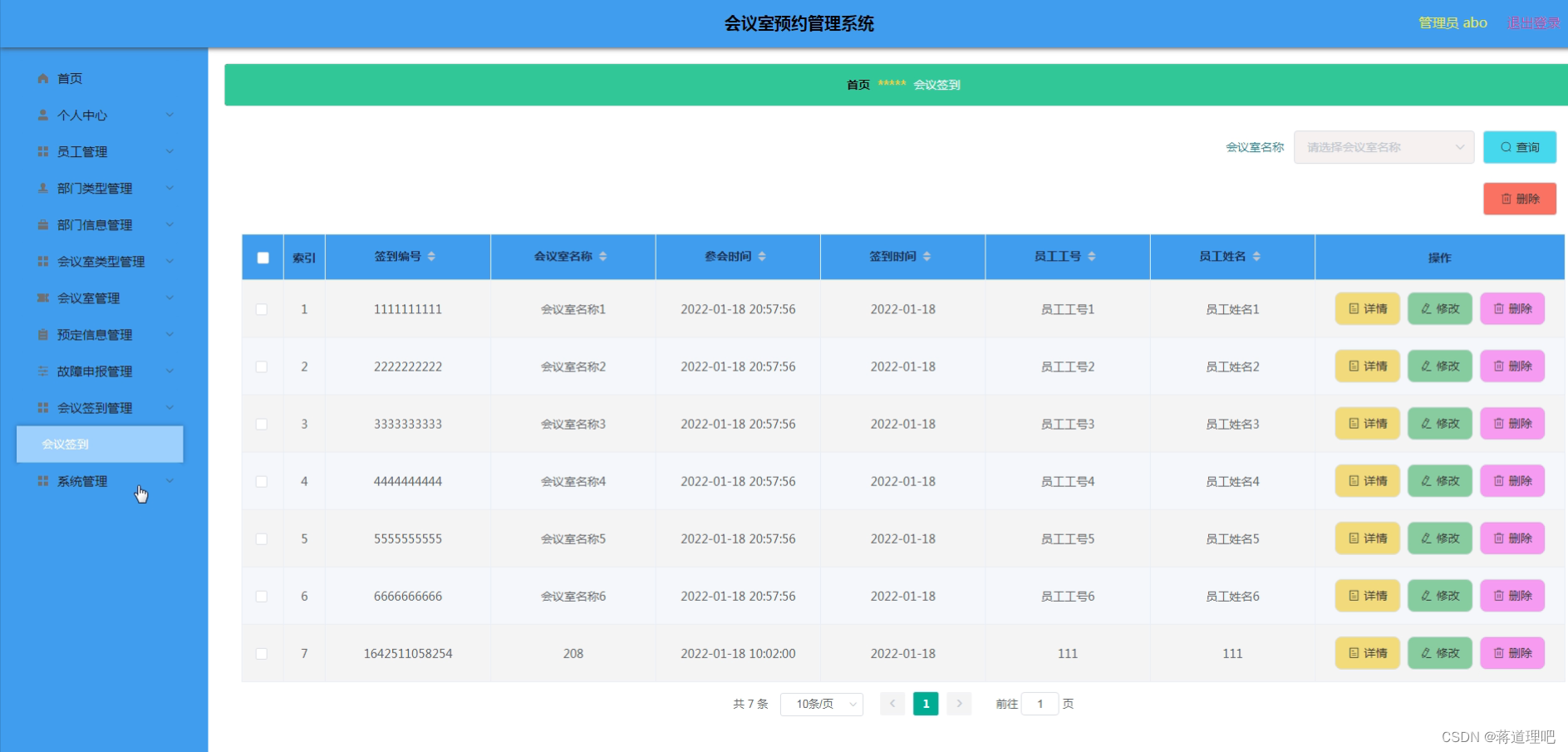
Task: Click the icon beside 部门类型管理
Action: [43, 188]
